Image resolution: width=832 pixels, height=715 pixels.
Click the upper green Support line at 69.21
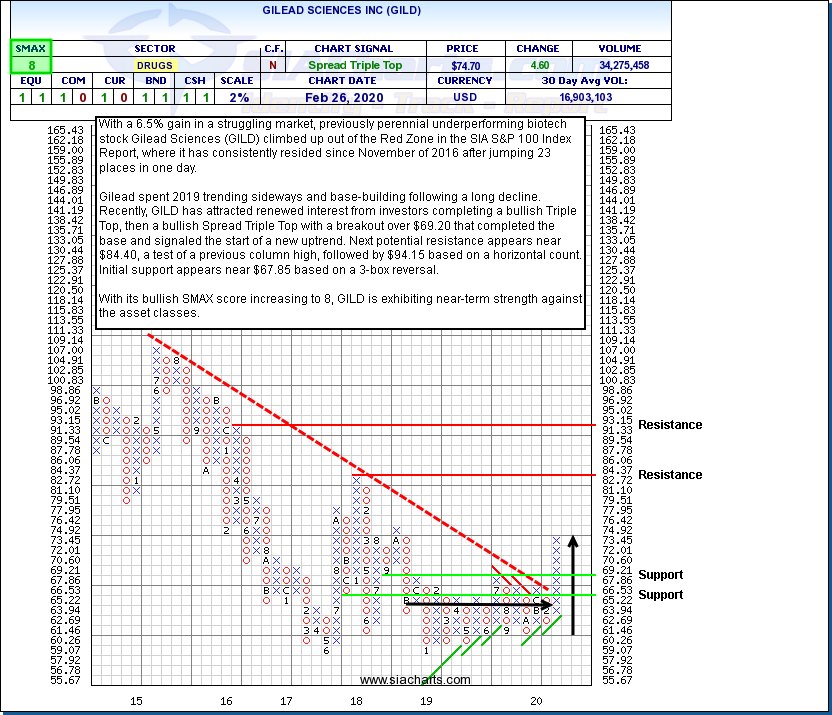[x=500, y=575]
